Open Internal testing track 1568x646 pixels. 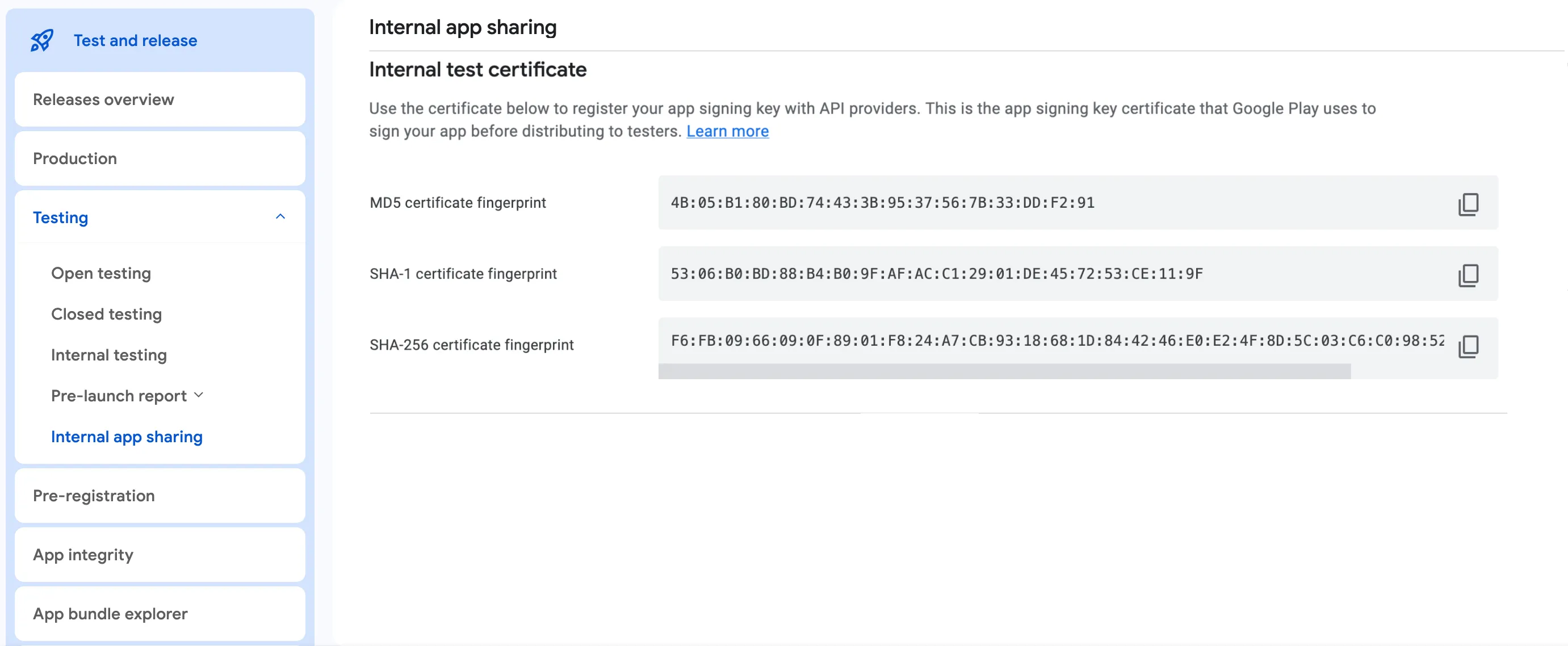[109, 355]
